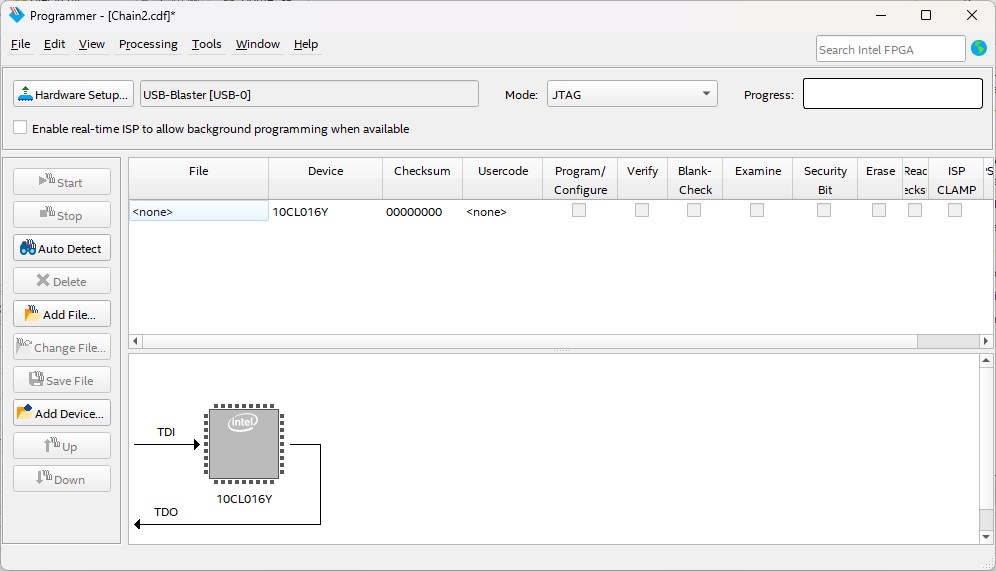Select the <none> usercode cell
This screenshot has width=996, height=571.
[x=502, y=211]
